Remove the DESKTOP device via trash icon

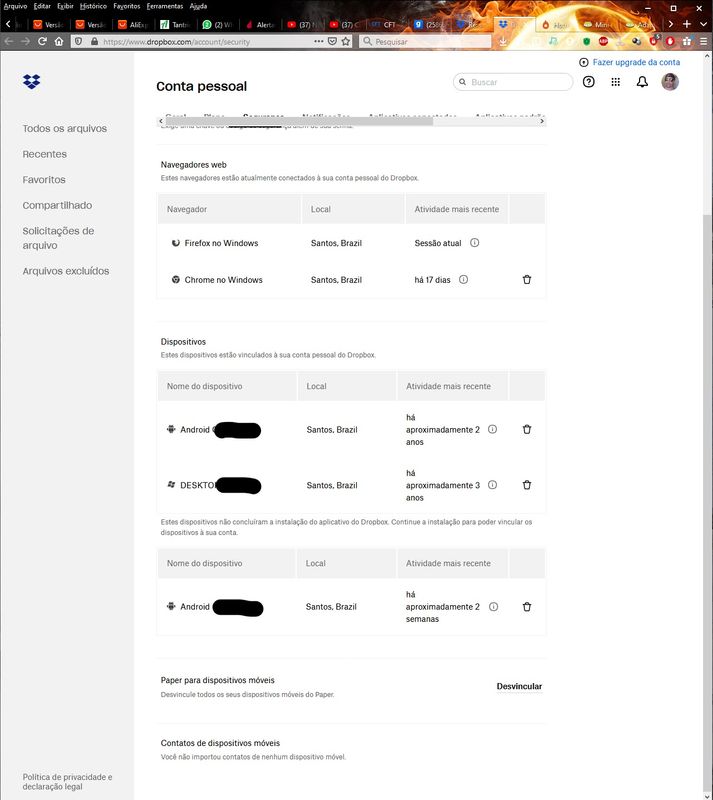click(x=527, y=485)
